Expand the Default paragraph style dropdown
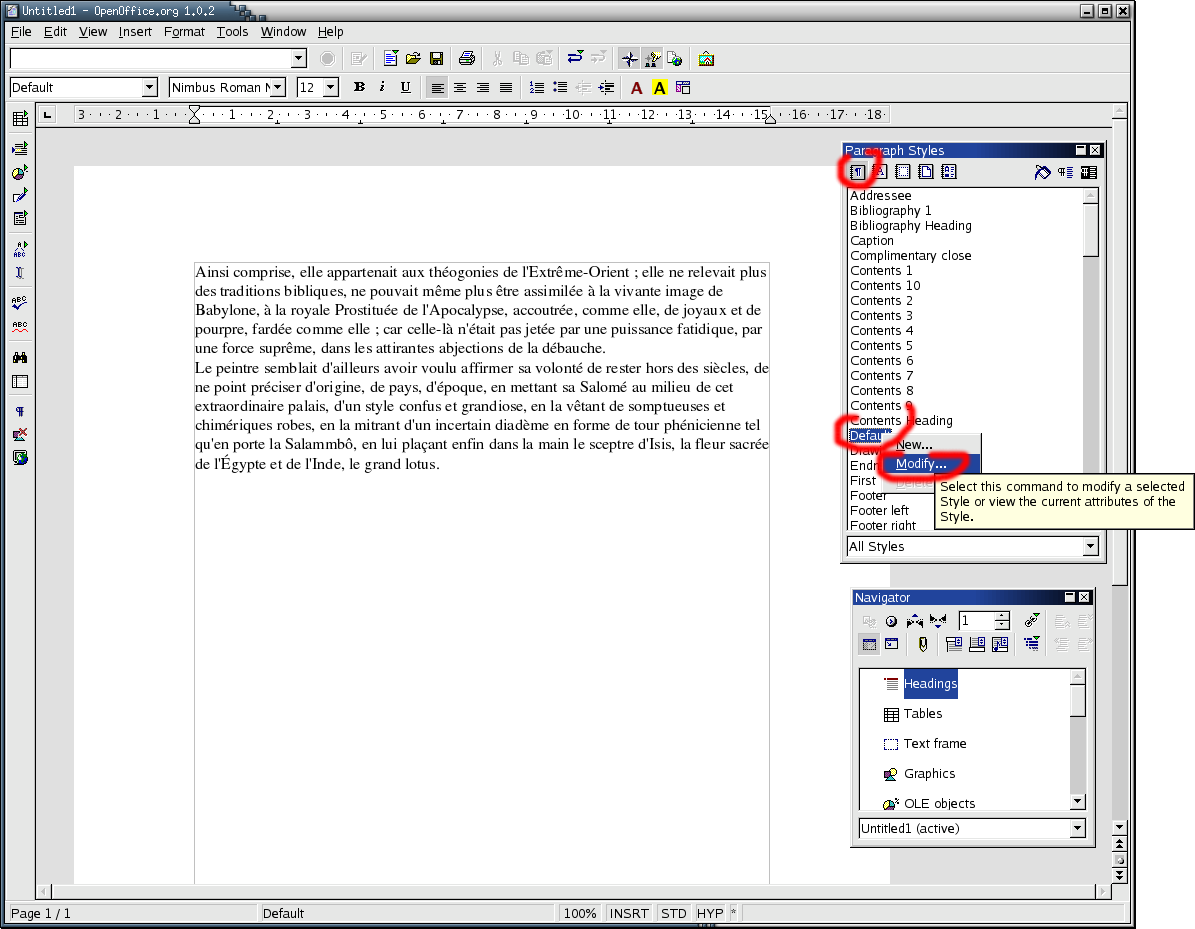Image resolution: width=1195 pixels, height=929 pixels. [149, 88]
